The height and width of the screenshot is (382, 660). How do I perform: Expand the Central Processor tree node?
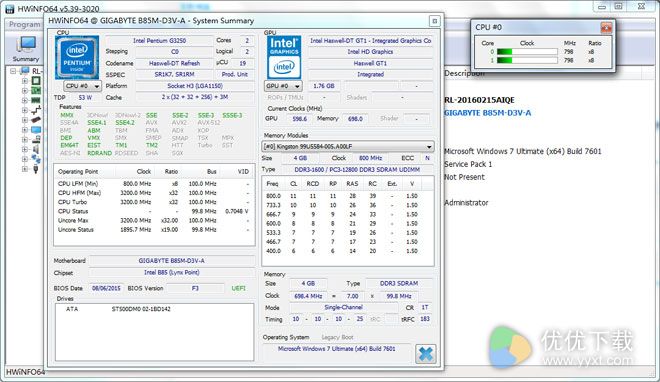coord(25,81)
